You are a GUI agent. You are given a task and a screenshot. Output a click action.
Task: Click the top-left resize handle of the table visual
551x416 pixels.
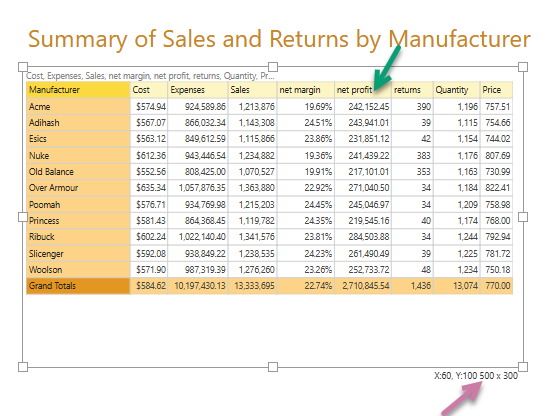tap(23, 67)
